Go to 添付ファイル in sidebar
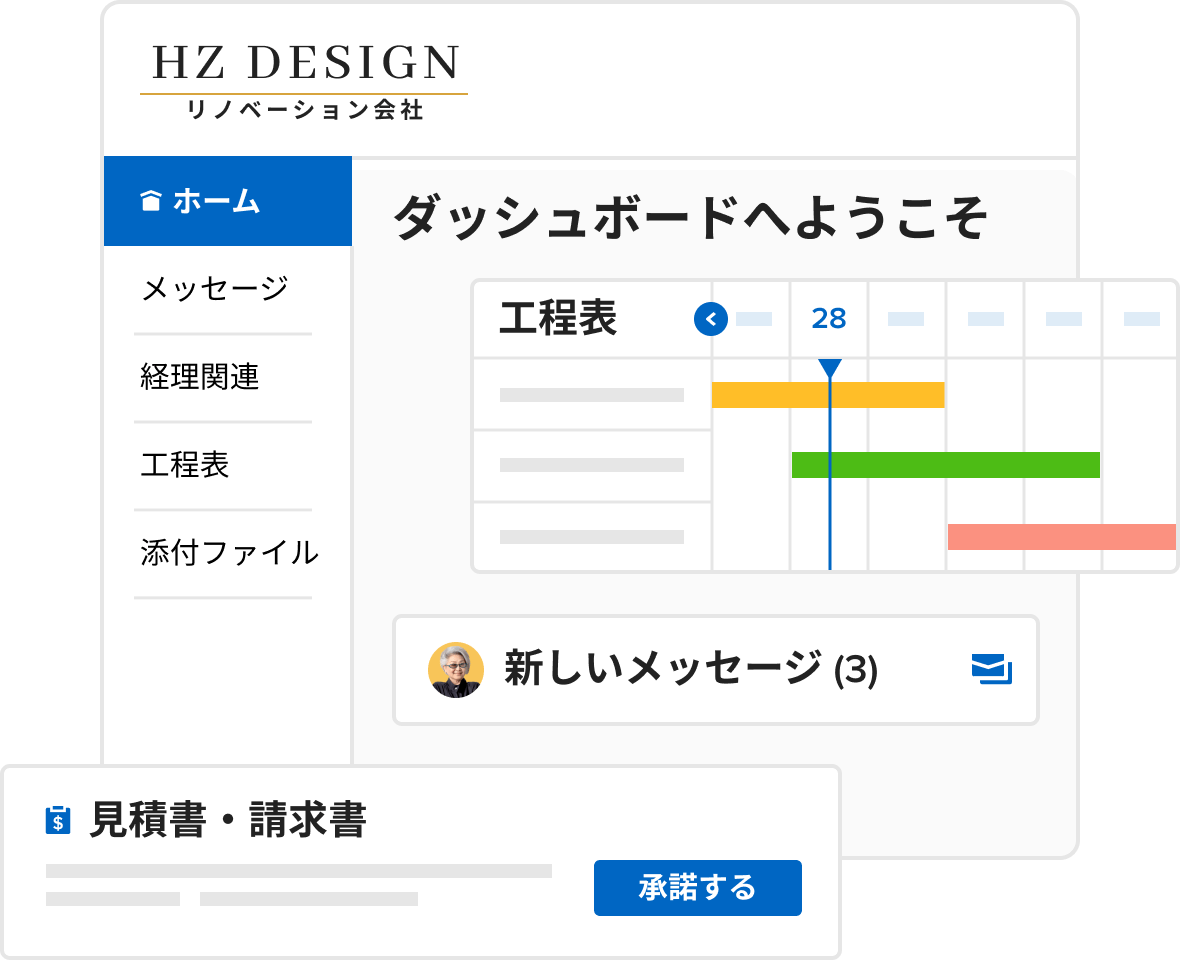 230,553
